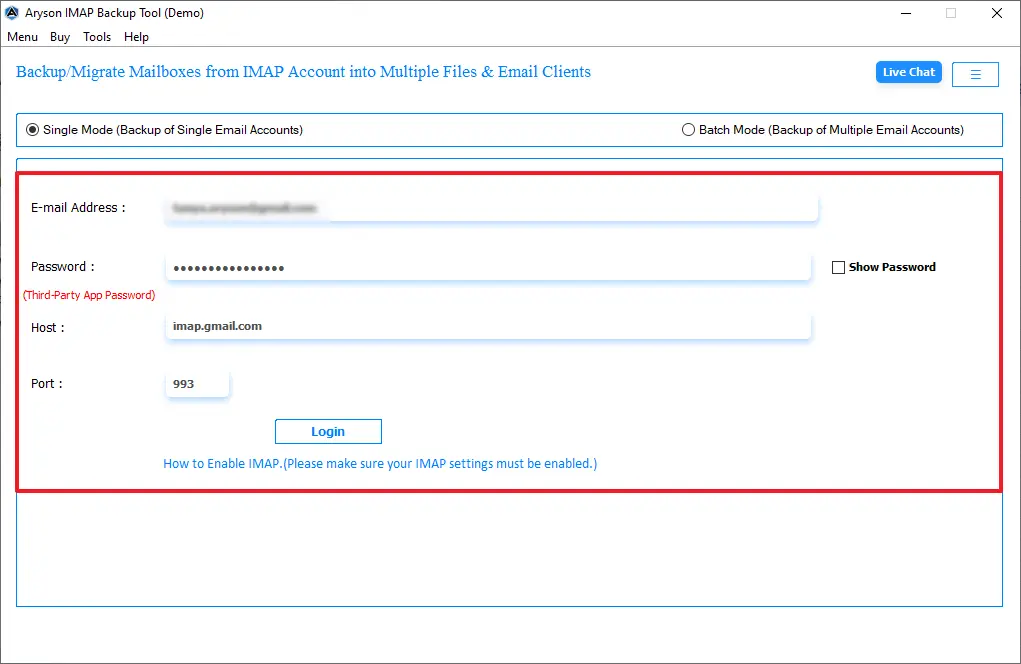Viewport: 1021px width, 664px height.
Task: Click the Backup/Migrate Mailboxes heading
Action: (x=302, y=71)
